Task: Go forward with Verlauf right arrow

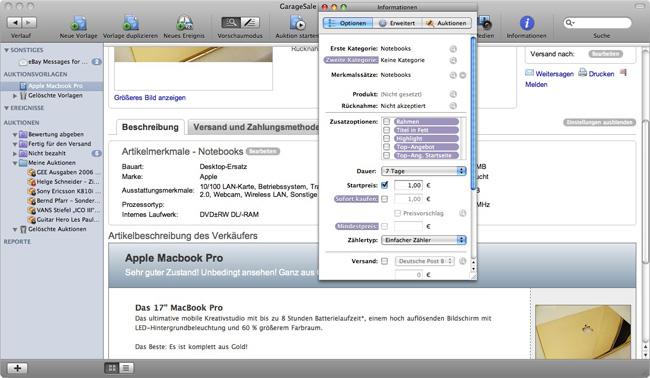Action: 29,22
